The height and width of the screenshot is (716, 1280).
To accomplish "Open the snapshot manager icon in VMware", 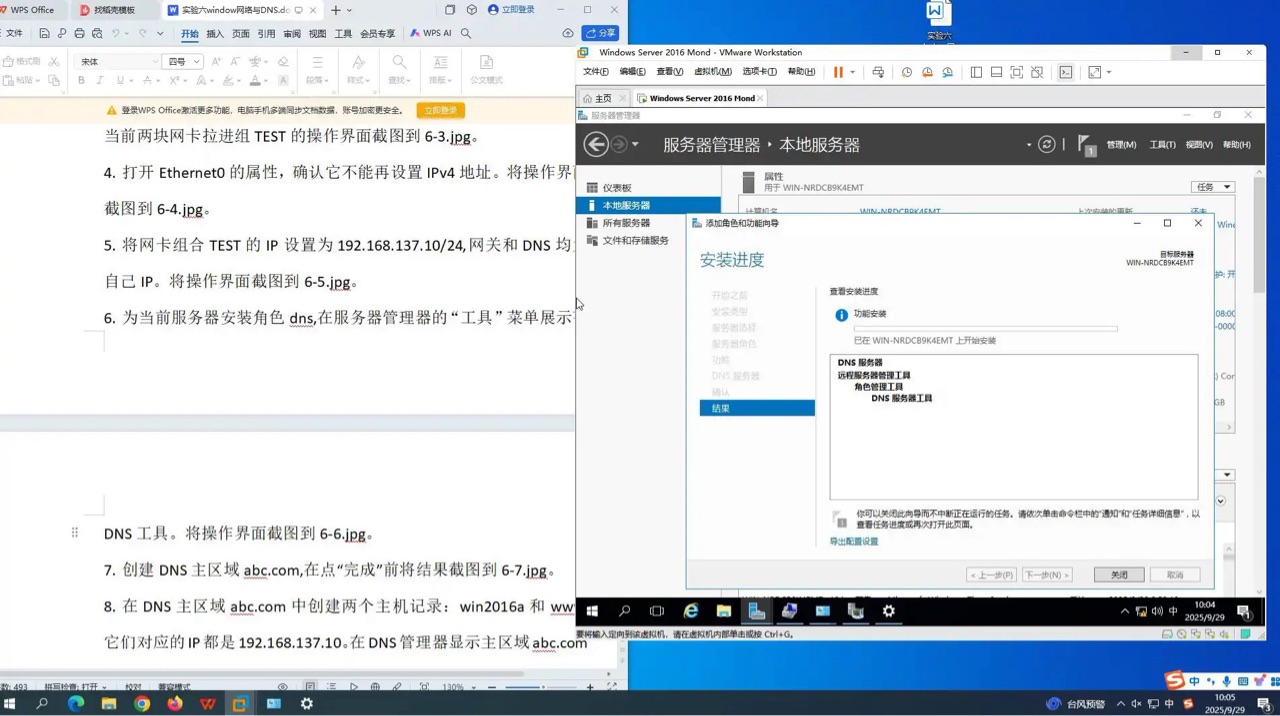I will coord(948,72).
